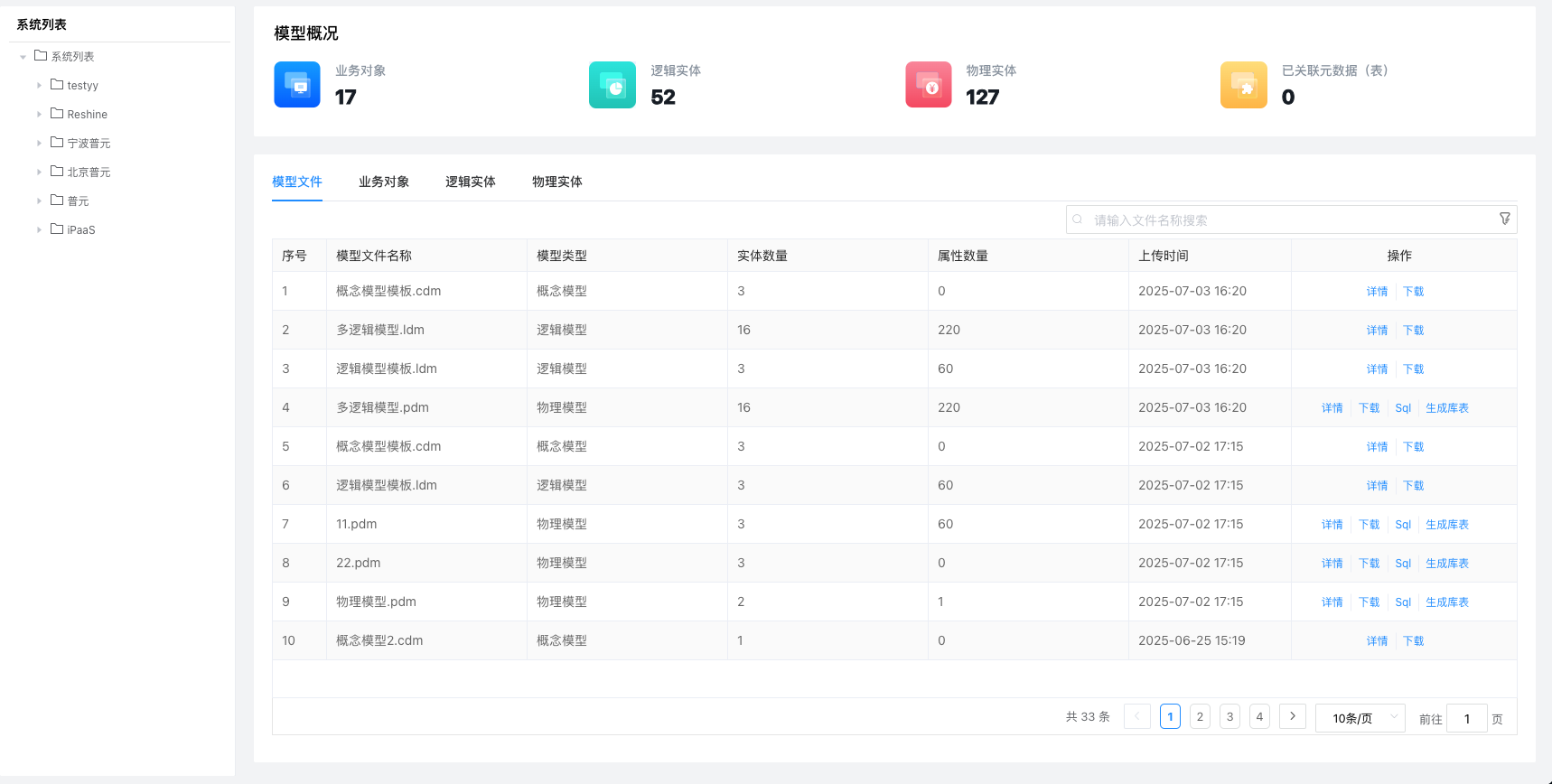The height and width of the screenshot is (784, 1552).
Task: Click the next page arrow icon
Action: (1292, 716)
